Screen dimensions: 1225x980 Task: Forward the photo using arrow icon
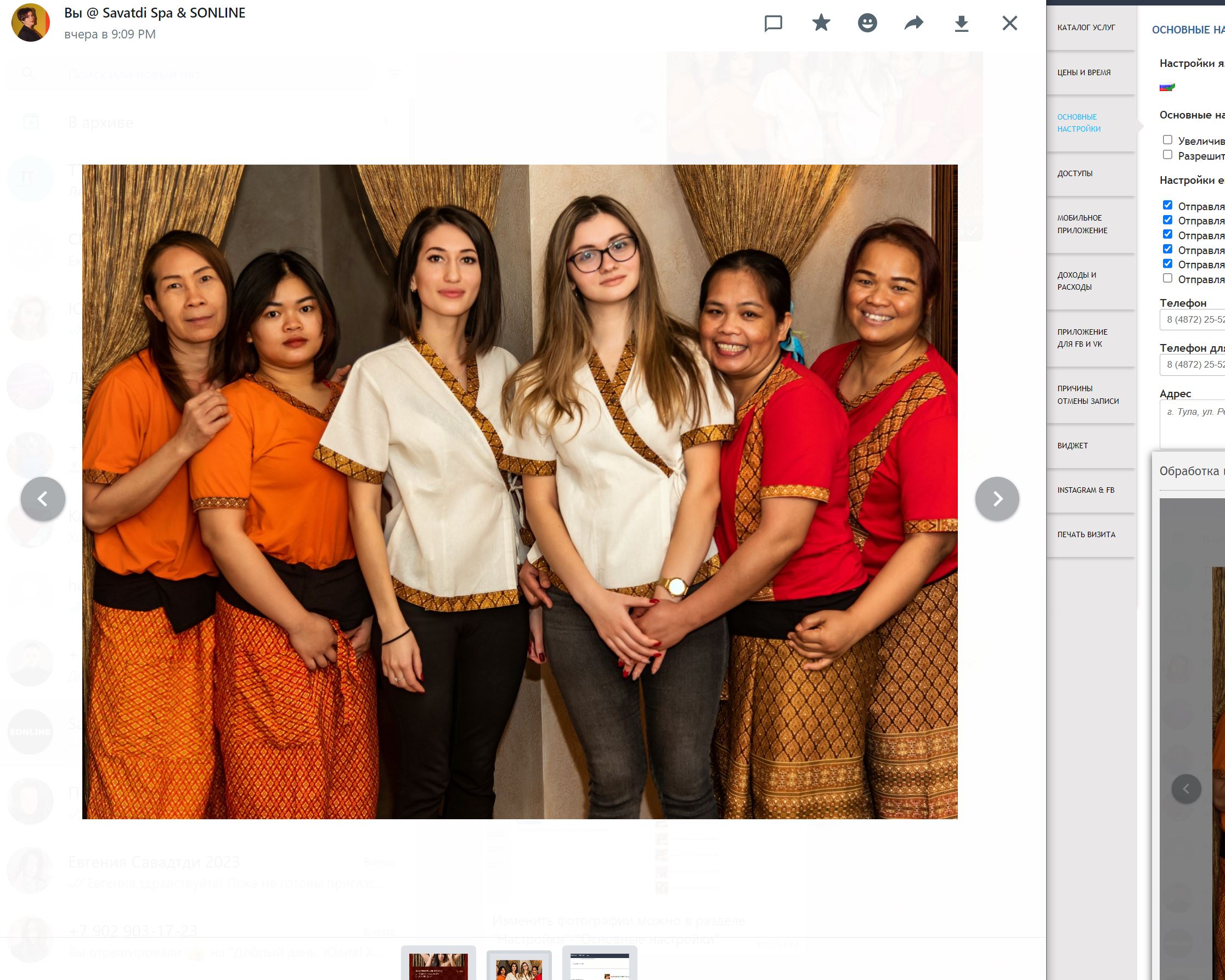(913, 23)
